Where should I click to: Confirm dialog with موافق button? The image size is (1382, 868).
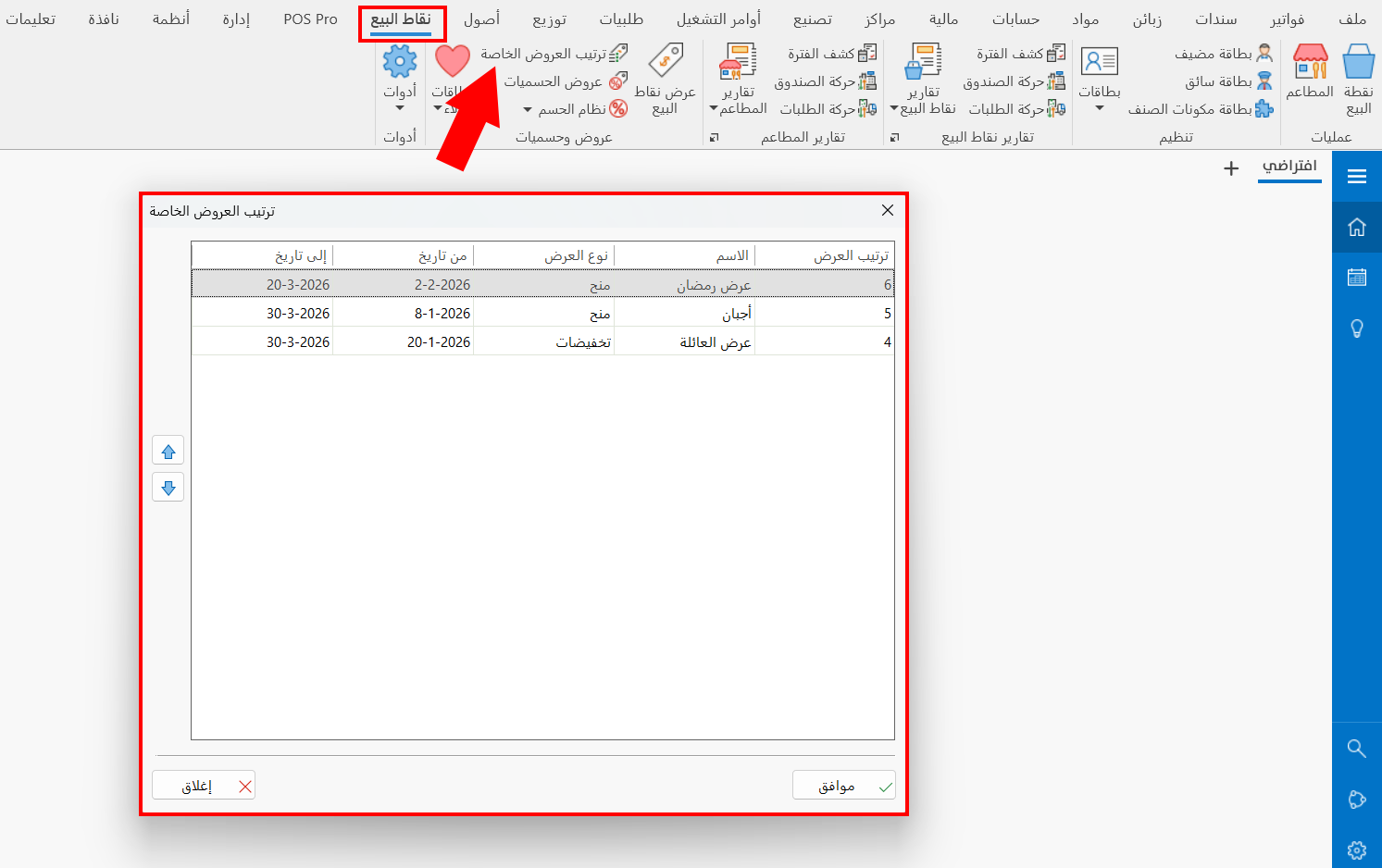point(843,785)
